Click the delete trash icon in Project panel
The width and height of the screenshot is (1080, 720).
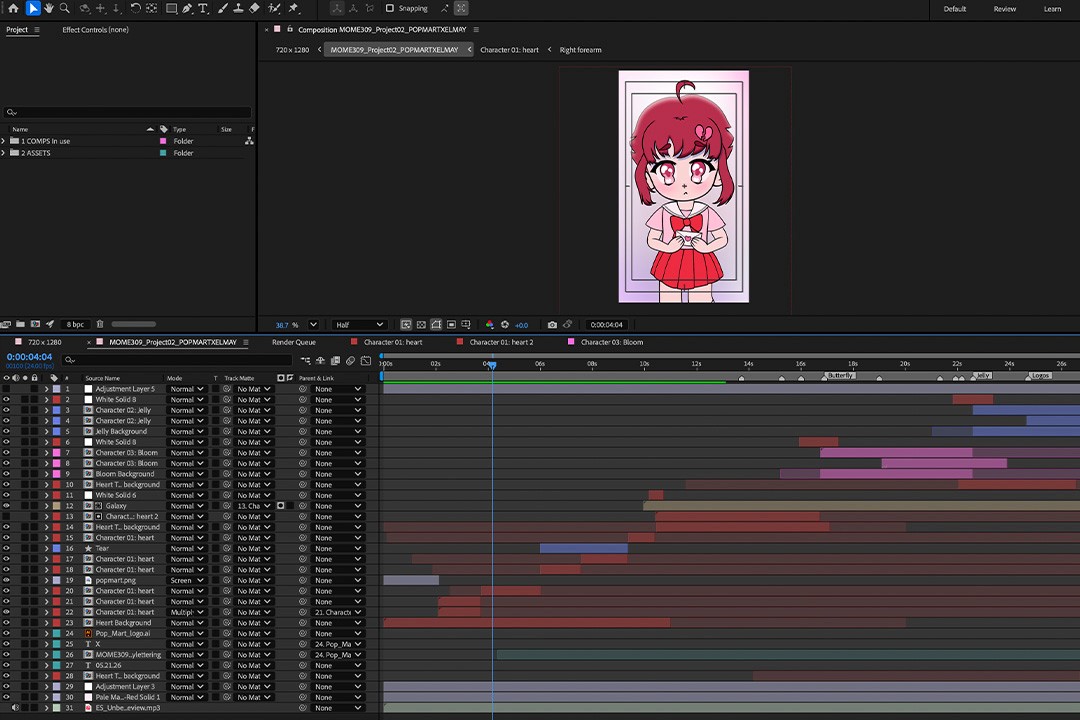(x=100, y=324)
